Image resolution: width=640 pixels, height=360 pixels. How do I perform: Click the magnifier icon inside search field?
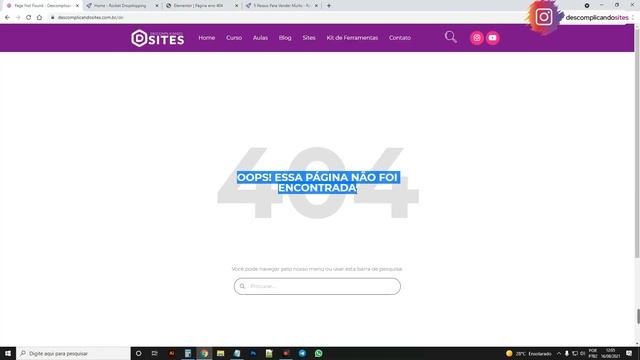coord(242,287)
